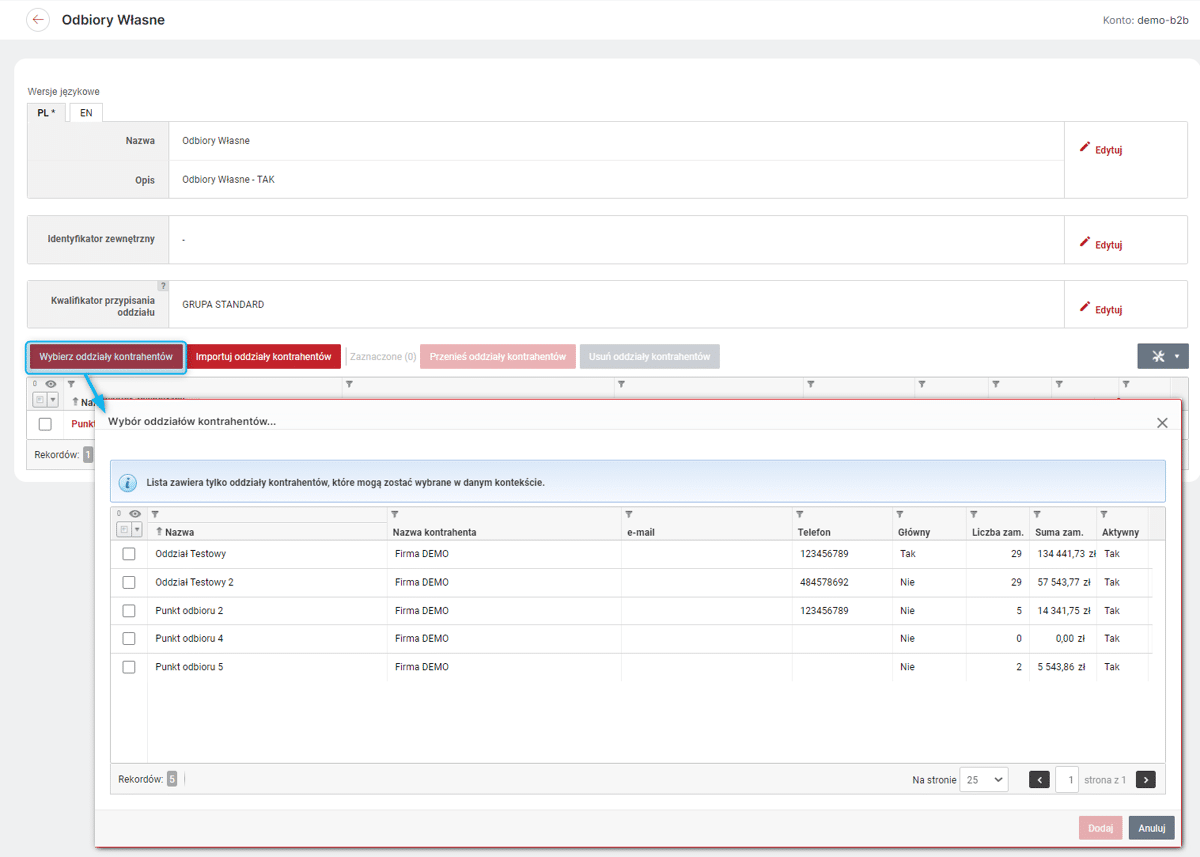Click Wybierz oddziały kontrahentów button

pos(106,357)
